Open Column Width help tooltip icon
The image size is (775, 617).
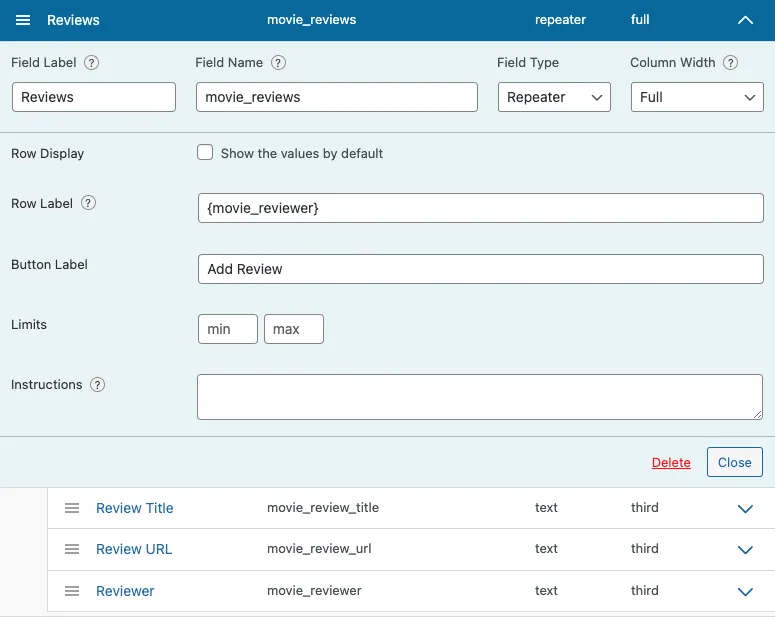[x=731, y=63]
